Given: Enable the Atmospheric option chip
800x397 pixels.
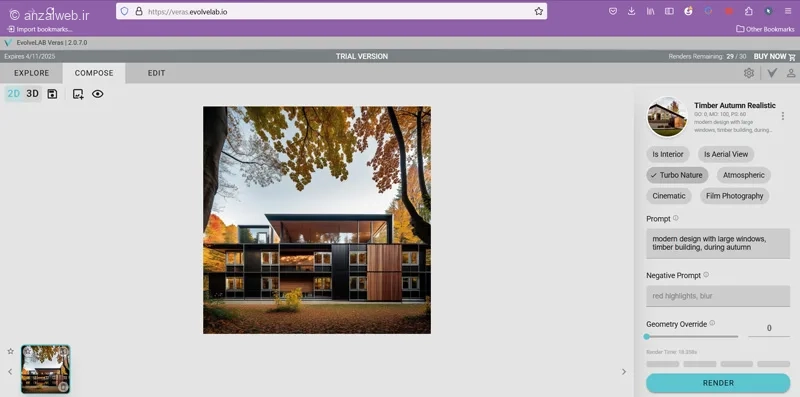Looking at the screenshot, I should (x=743, y=175).
